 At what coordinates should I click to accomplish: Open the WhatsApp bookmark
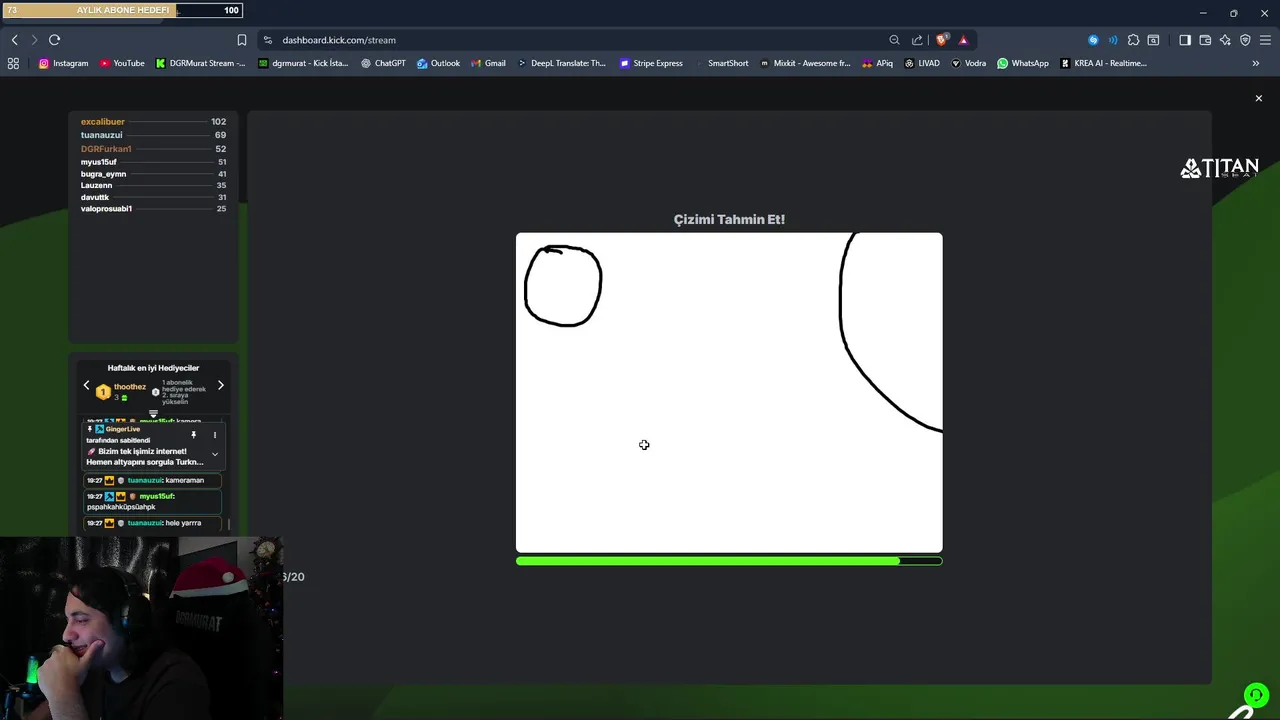(1023, 63)
